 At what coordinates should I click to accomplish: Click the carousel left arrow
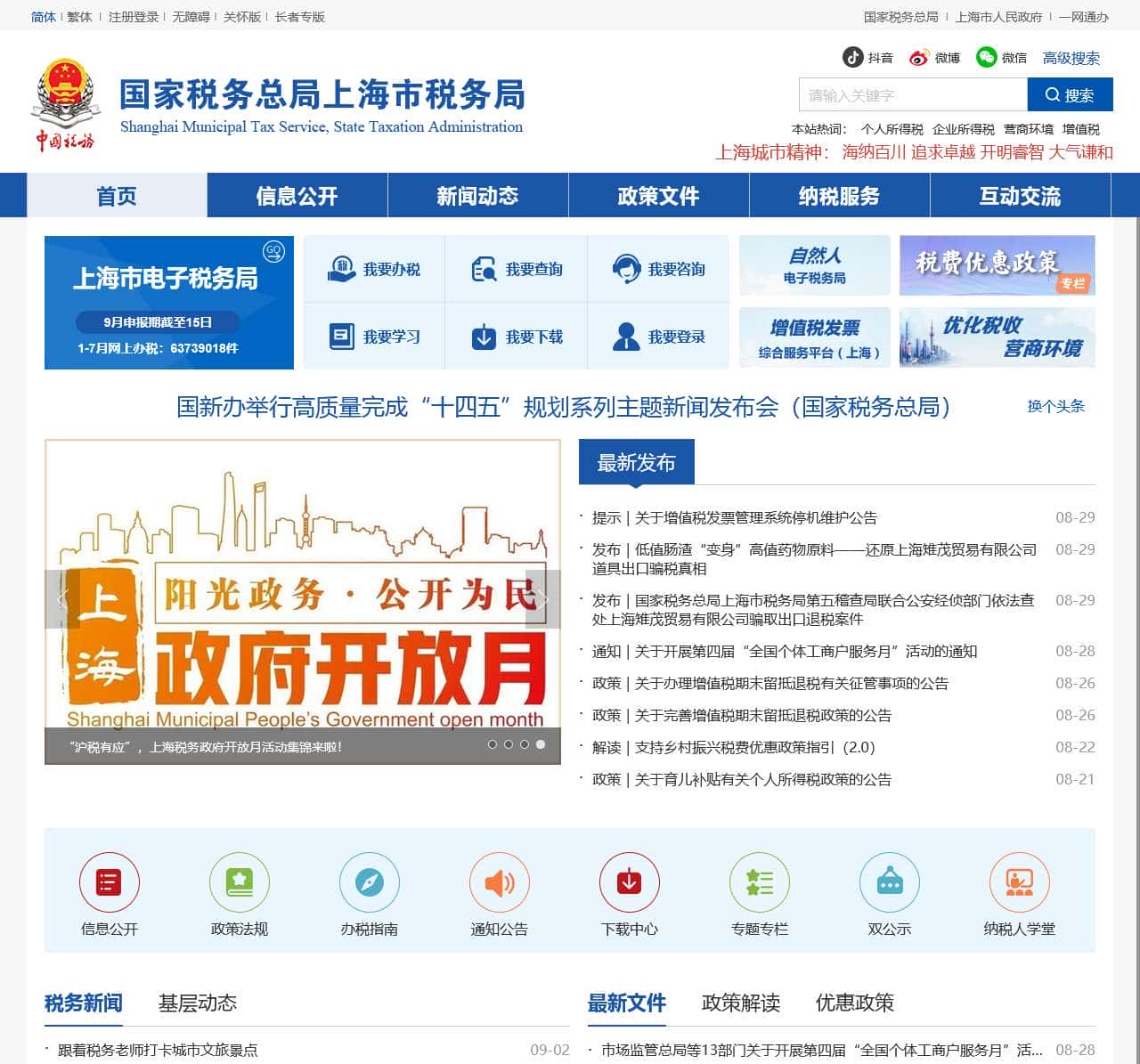pos(62,599)
